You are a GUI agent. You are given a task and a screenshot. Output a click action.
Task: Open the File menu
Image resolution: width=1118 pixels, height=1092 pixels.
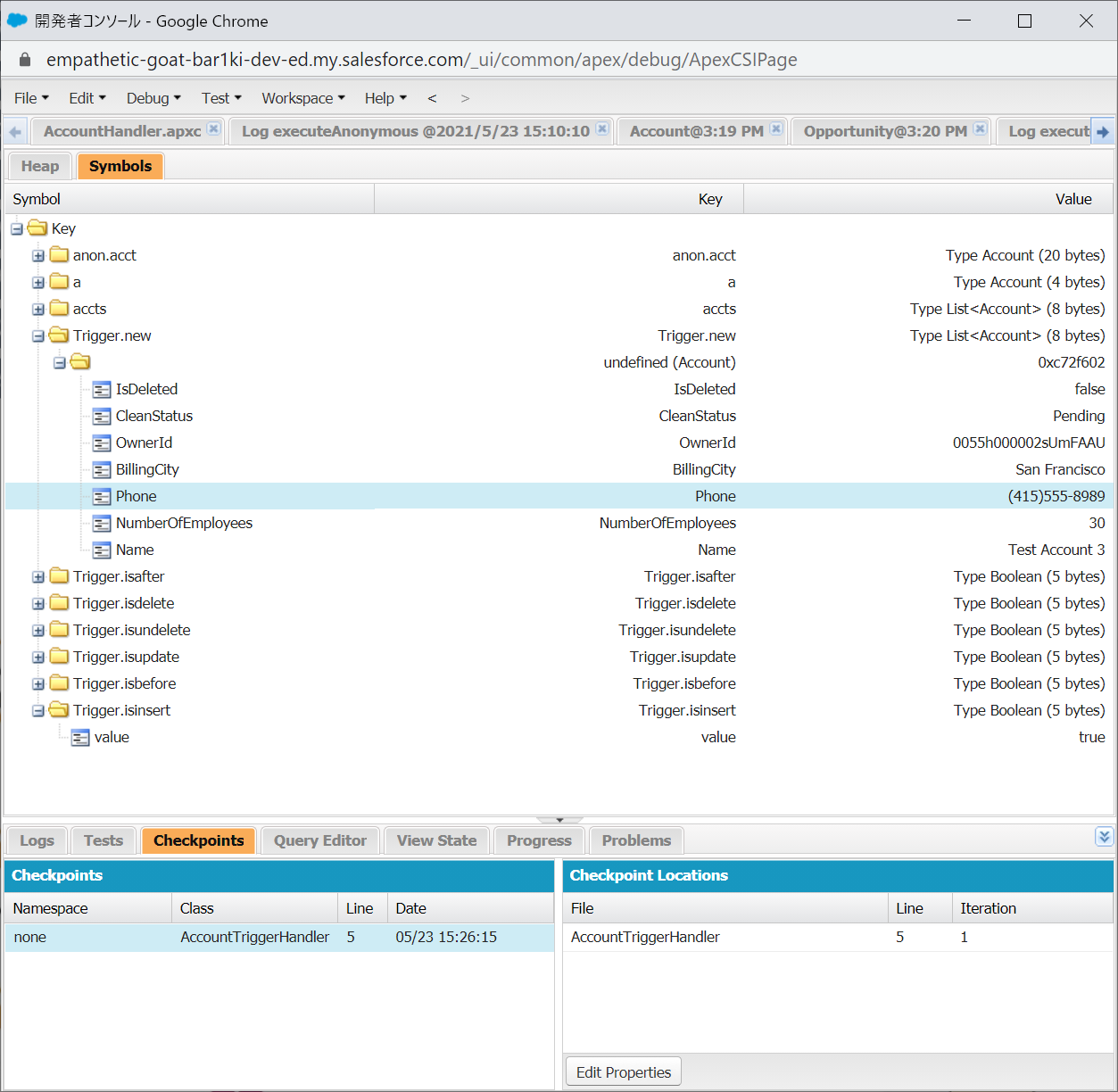click(31, 98)
